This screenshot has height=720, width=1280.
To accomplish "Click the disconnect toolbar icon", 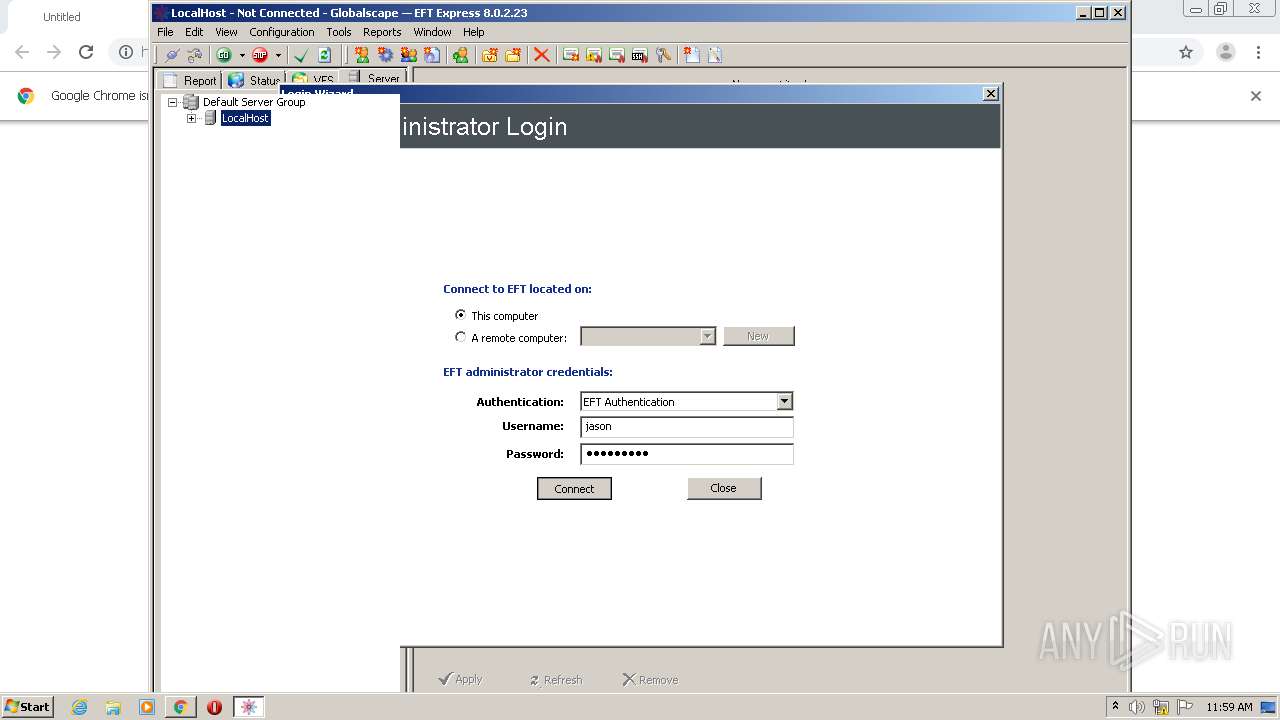I will coord(194,55).
